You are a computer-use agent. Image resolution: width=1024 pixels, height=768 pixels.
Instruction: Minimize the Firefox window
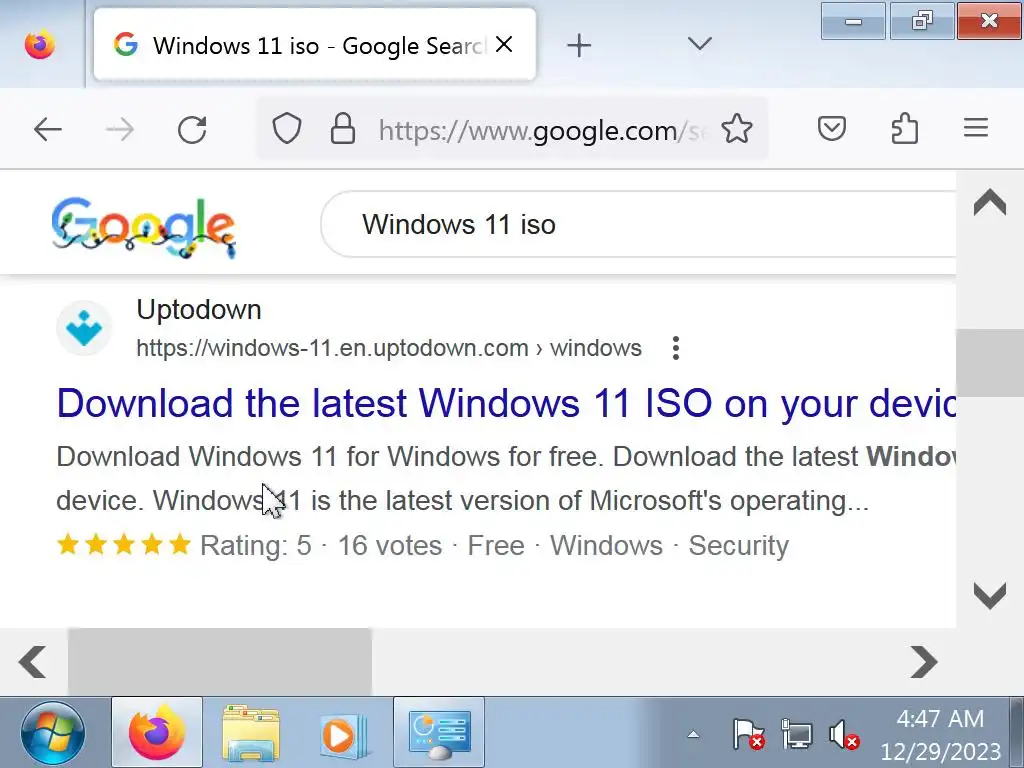click(x=853, y=21)
